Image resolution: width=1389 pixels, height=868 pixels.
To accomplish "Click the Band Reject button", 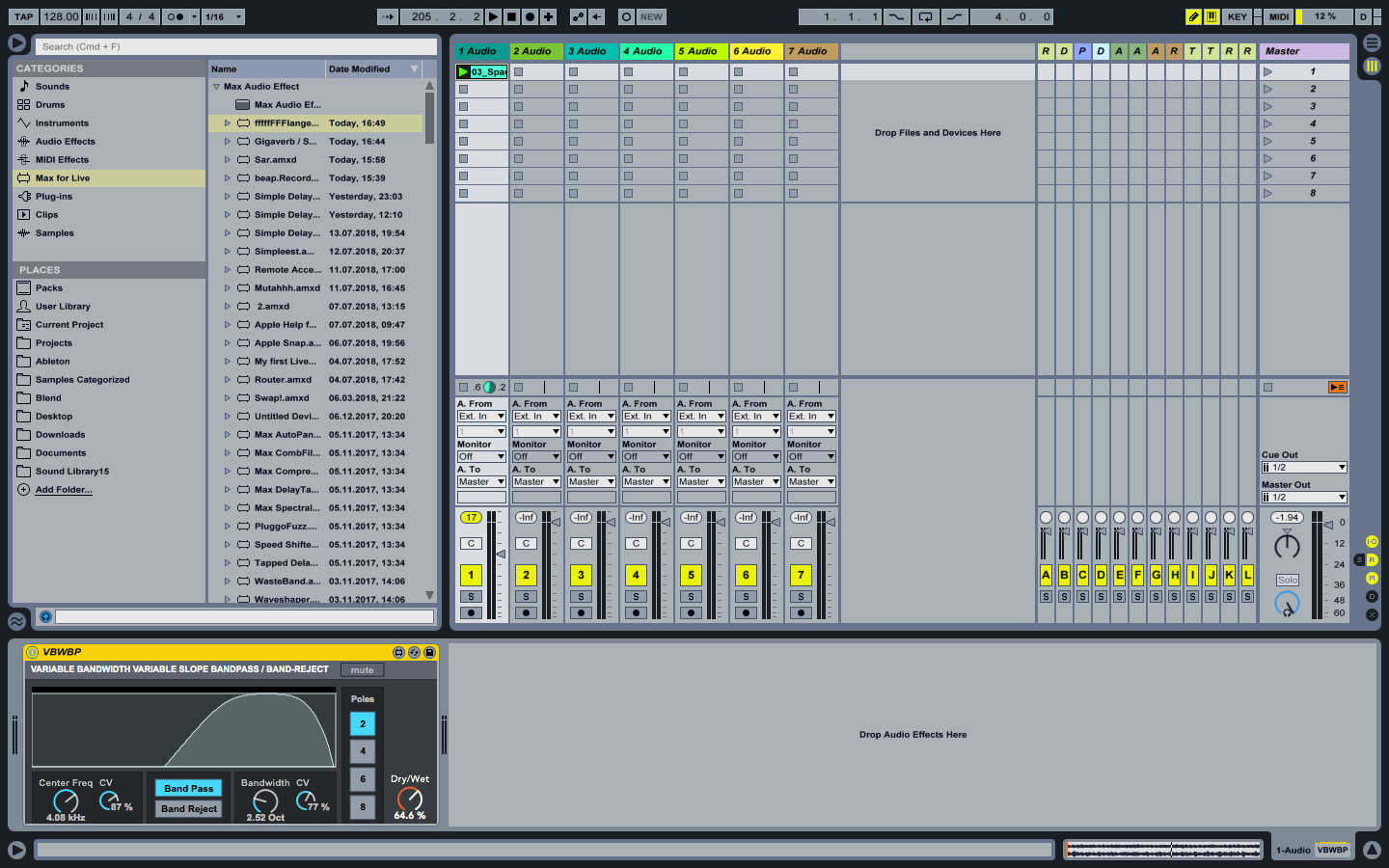I will pyautogui.click(x=189, y=809).
